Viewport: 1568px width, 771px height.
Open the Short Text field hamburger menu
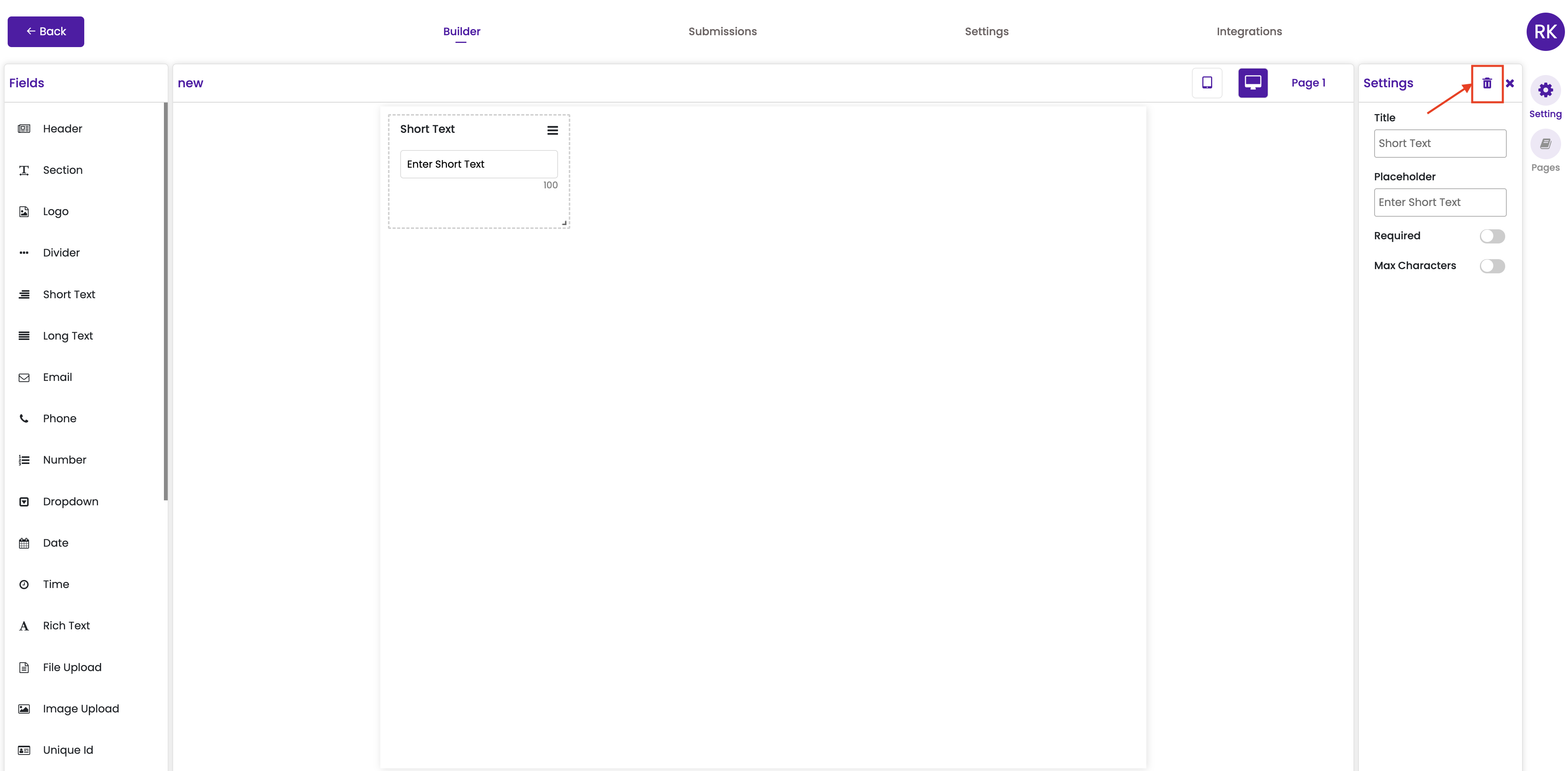click(552, 130)
